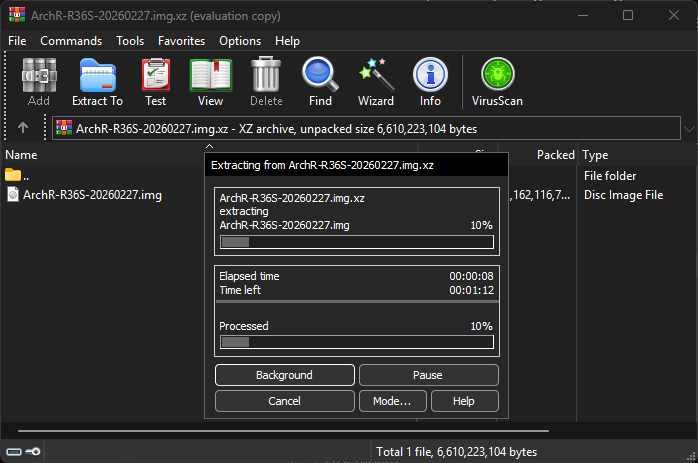Open the File menu

point(17,41)
